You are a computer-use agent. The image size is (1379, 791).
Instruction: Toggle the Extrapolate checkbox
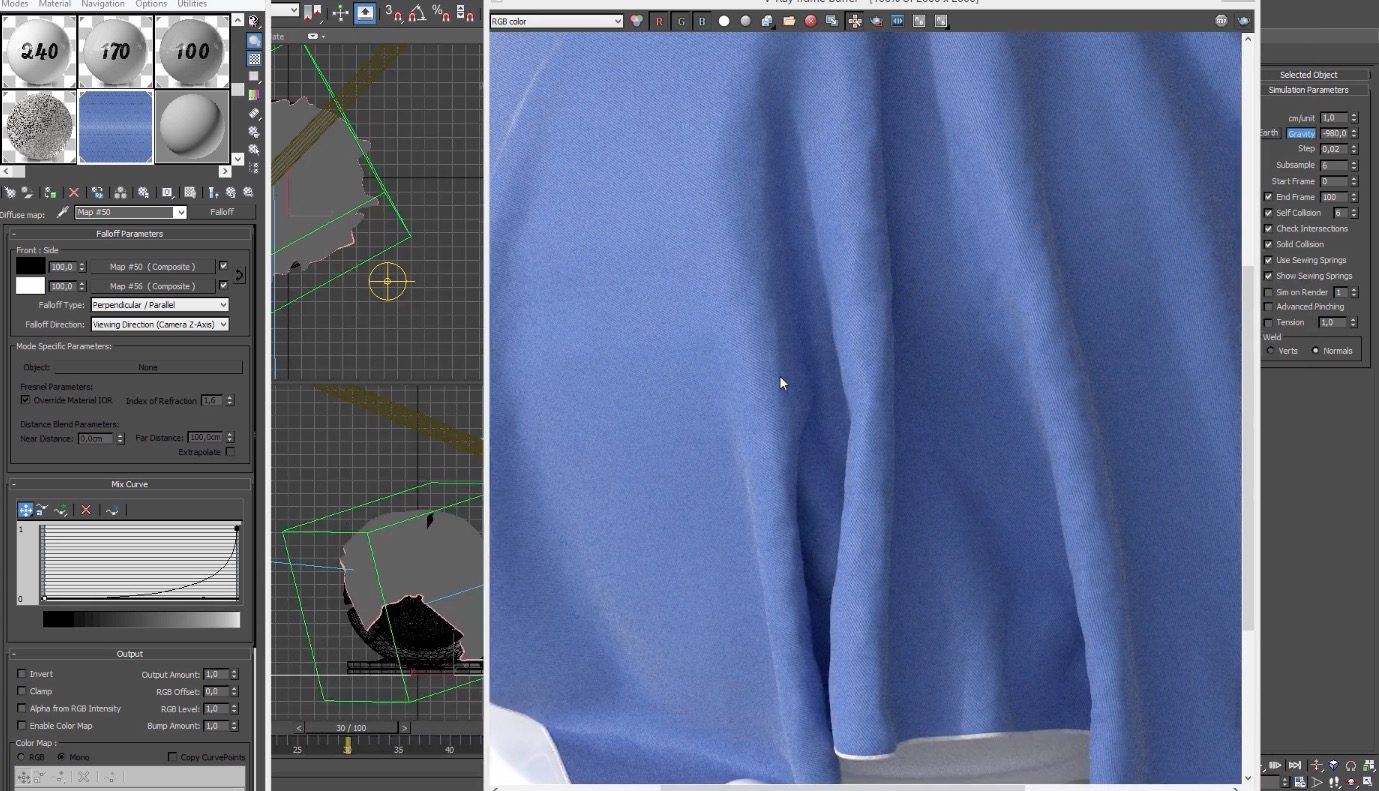point(230,452)
